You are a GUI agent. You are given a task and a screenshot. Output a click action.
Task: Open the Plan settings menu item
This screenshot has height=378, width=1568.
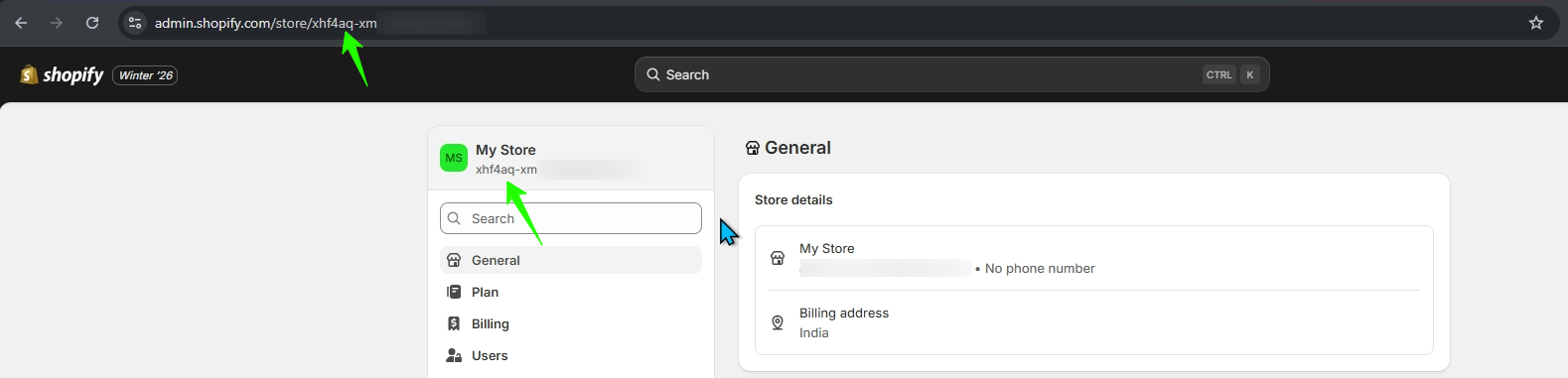point(571,292)
